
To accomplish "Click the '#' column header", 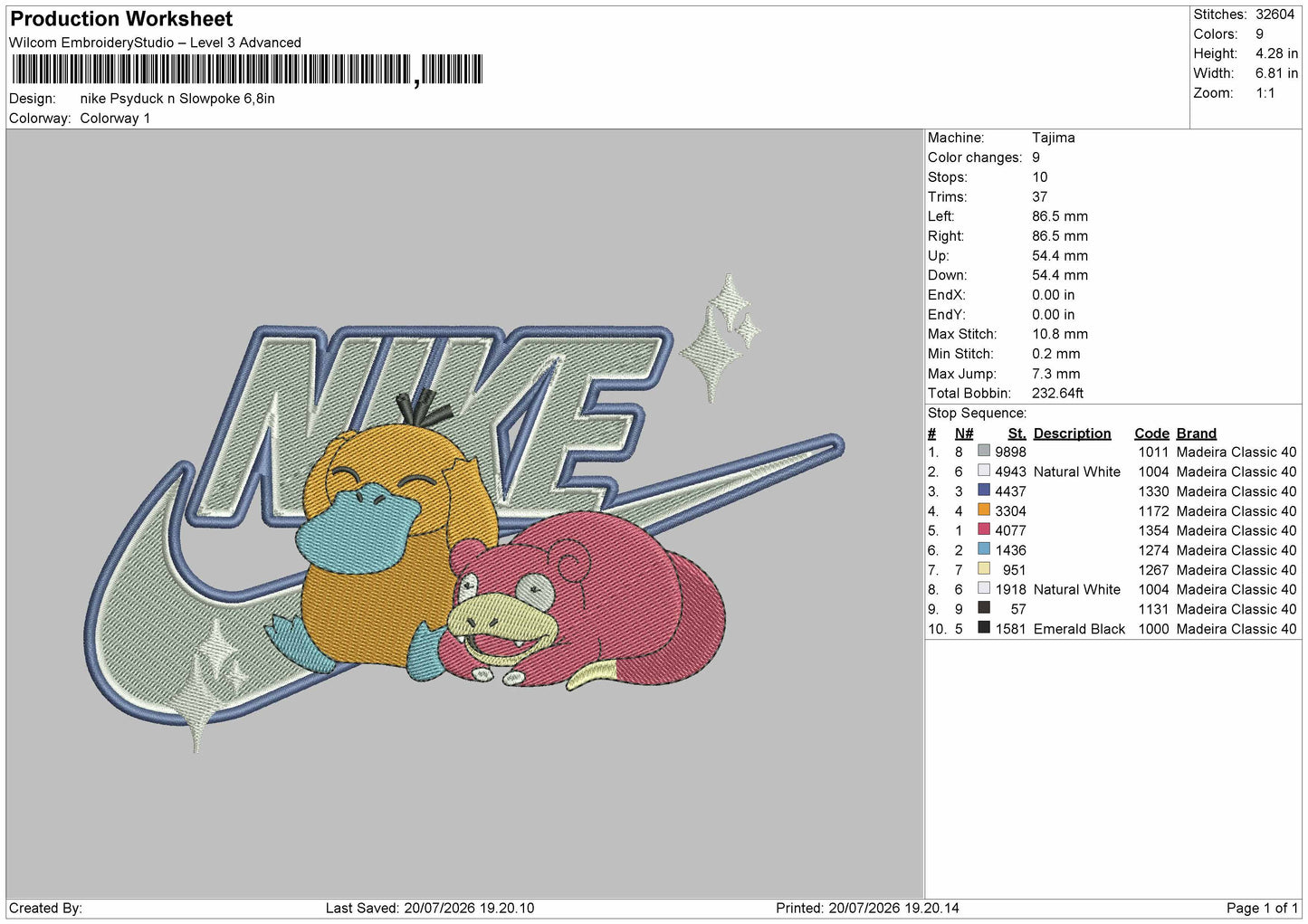I will (932, 433).
